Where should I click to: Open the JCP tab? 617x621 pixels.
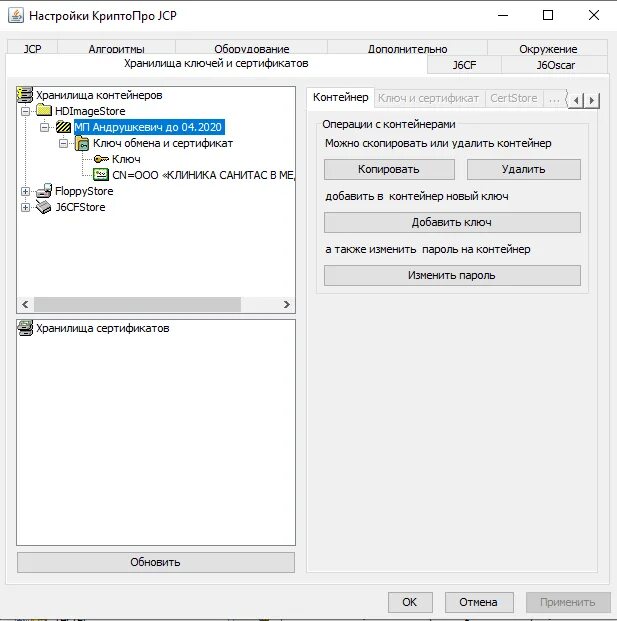coord(32,48)
